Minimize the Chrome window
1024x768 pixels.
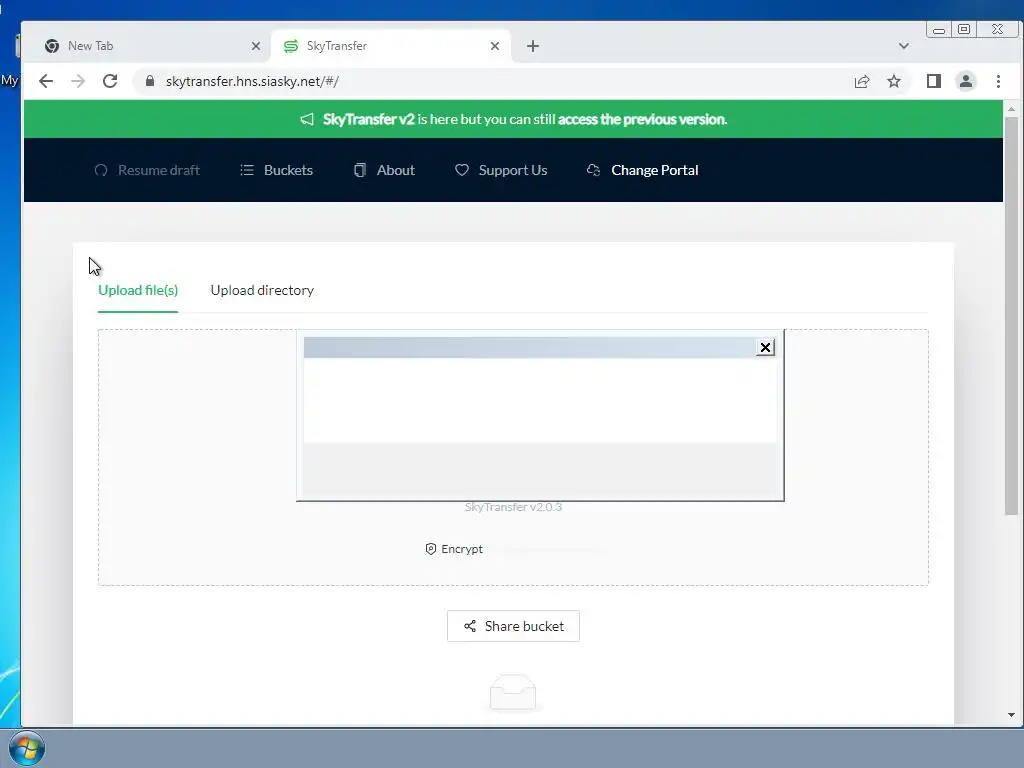[x=938, y=29]
